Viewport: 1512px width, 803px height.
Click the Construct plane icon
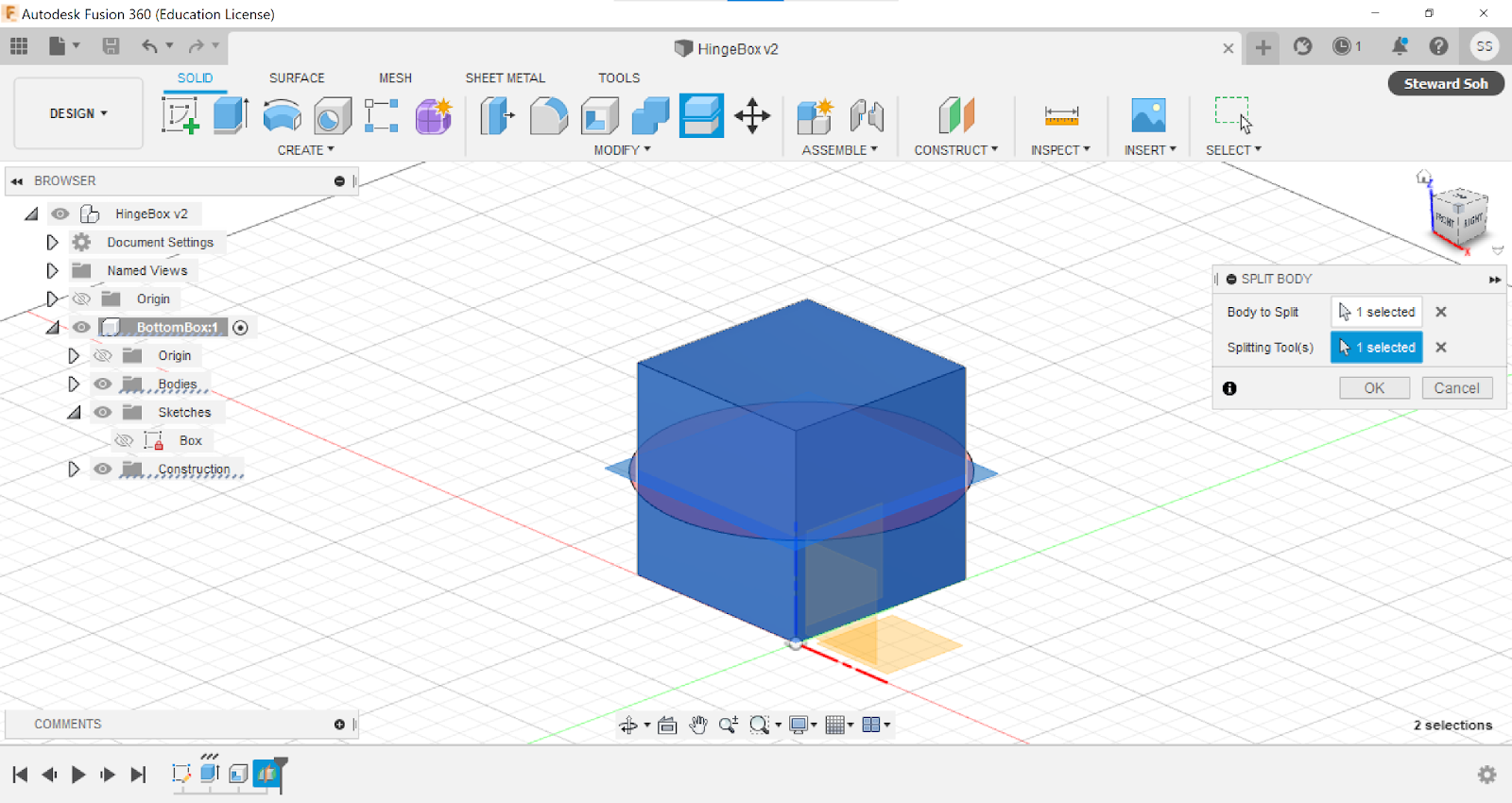956,116
